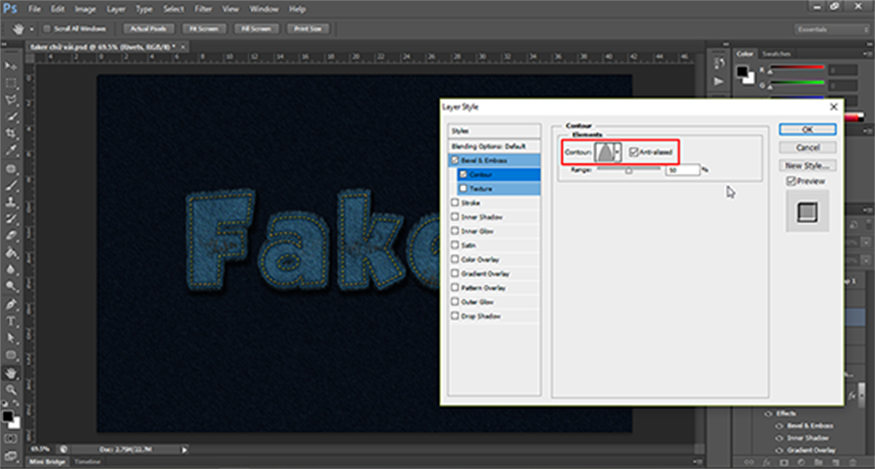This screenshot has width=875, height=469.
Task: Click the Range percentage input field
Action: coord(681,171)
